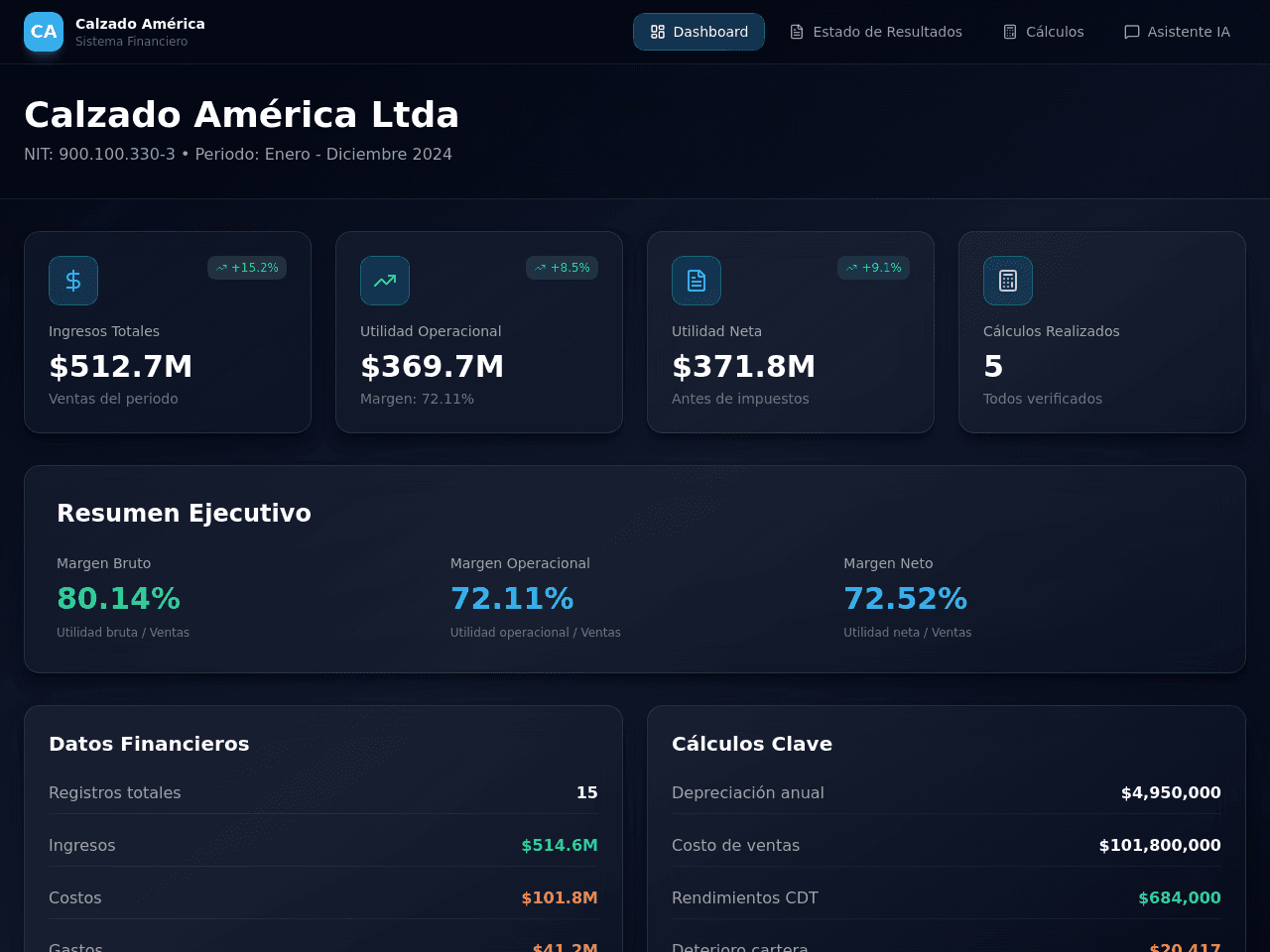Click the Cálculos Realizados label
Screen dimensions: 1270x952
pyautogui.click(x=1051, y=331)
